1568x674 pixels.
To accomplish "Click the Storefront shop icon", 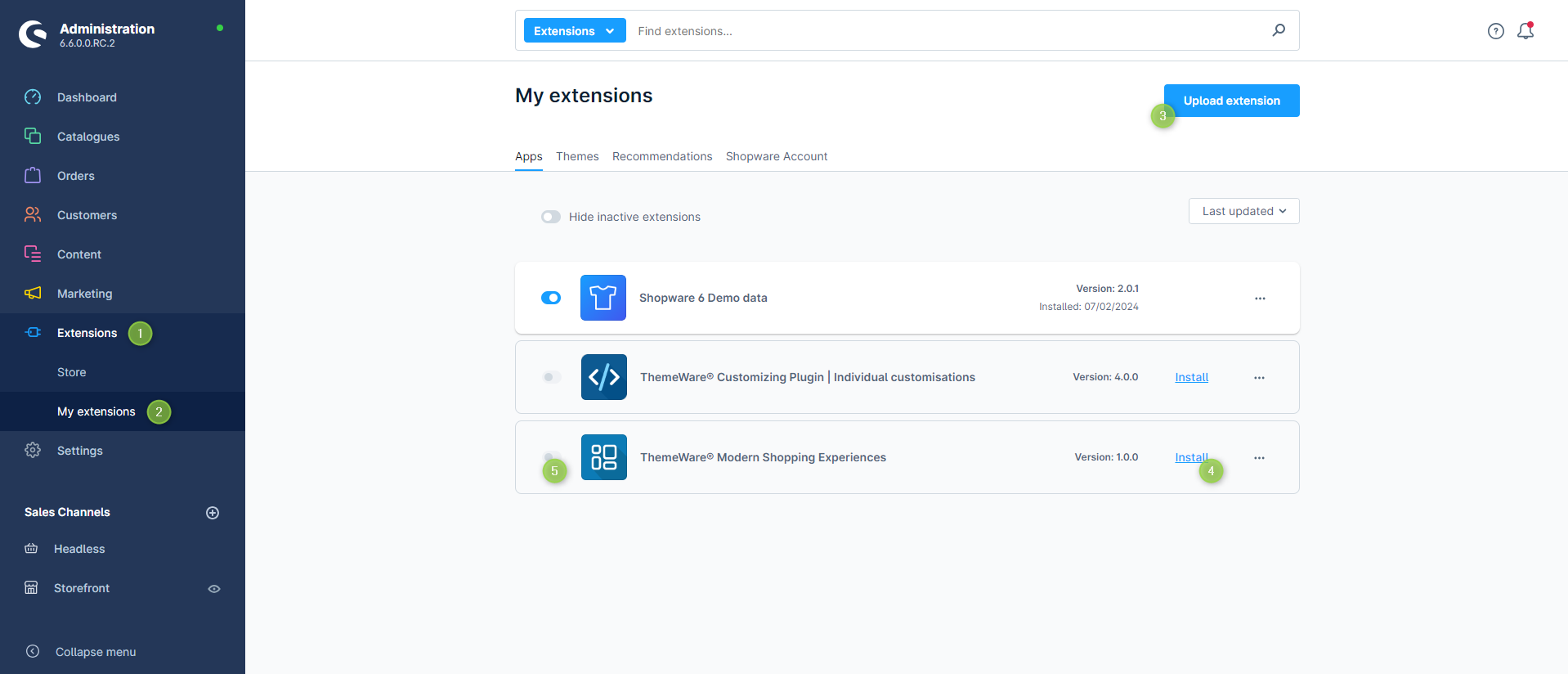I will tap(31, 587).
